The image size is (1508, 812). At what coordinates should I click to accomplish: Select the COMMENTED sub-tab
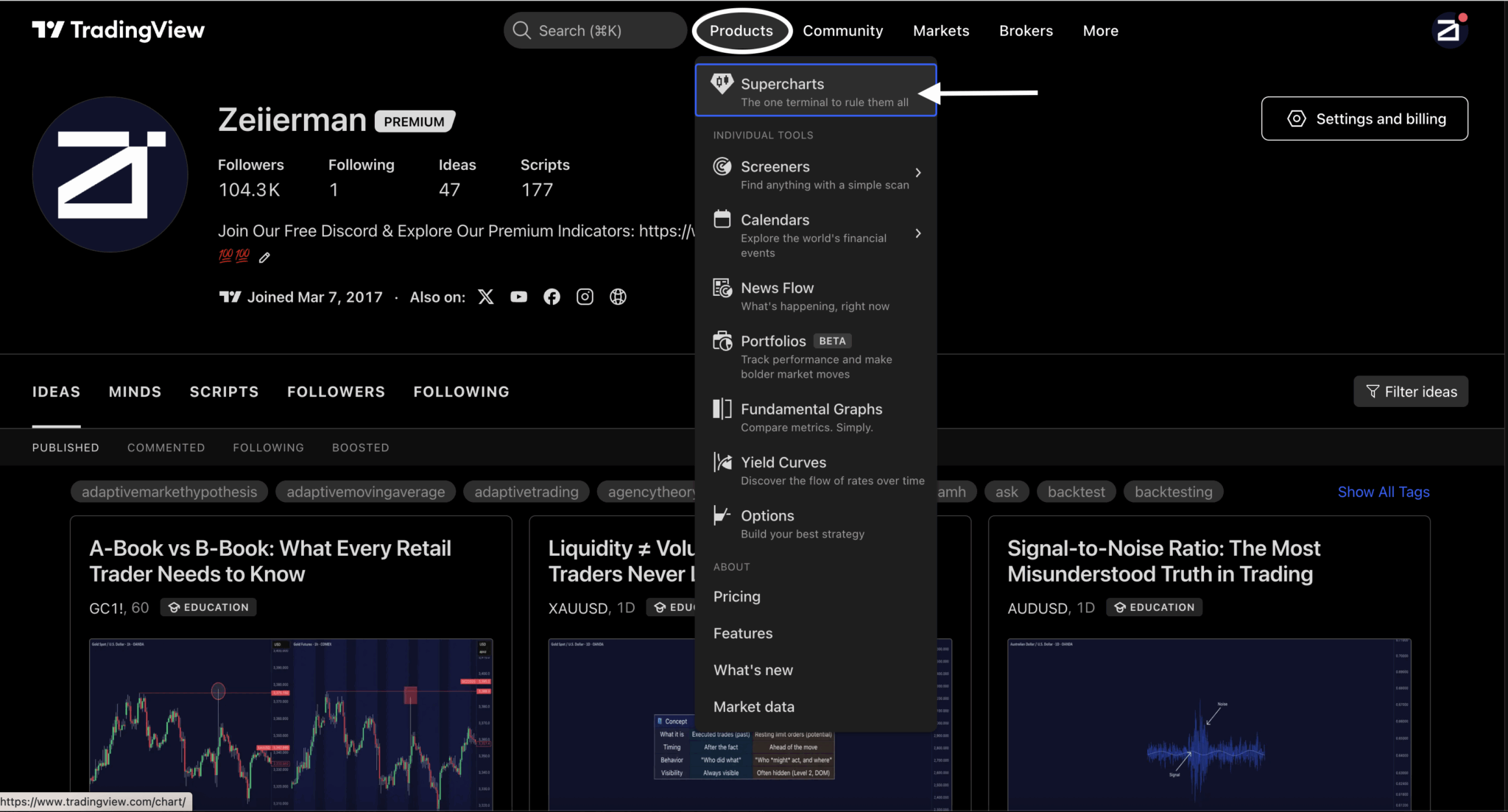[166, 448]
